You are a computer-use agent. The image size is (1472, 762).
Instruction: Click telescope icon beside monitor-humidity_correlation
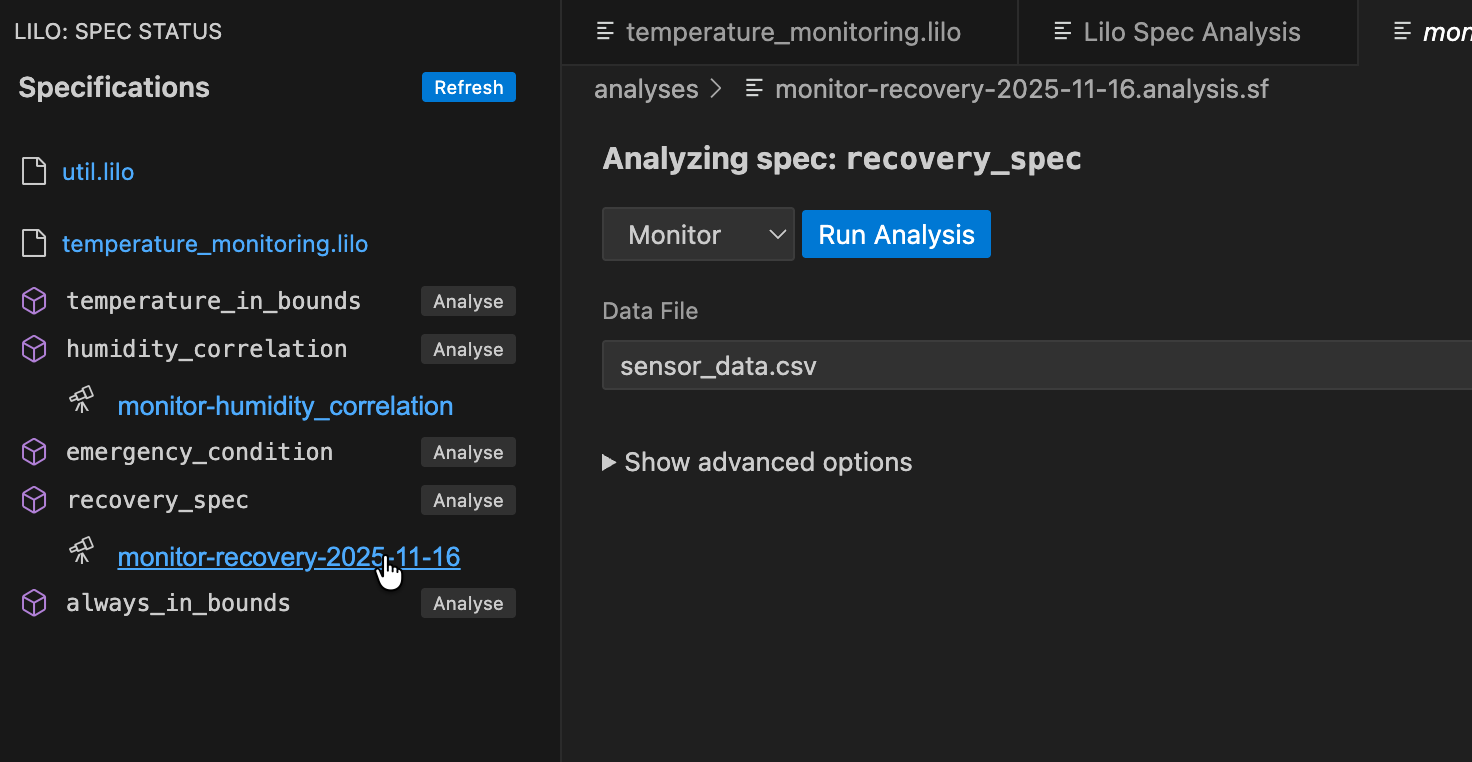pyautogui.click(x=82, y=401)
